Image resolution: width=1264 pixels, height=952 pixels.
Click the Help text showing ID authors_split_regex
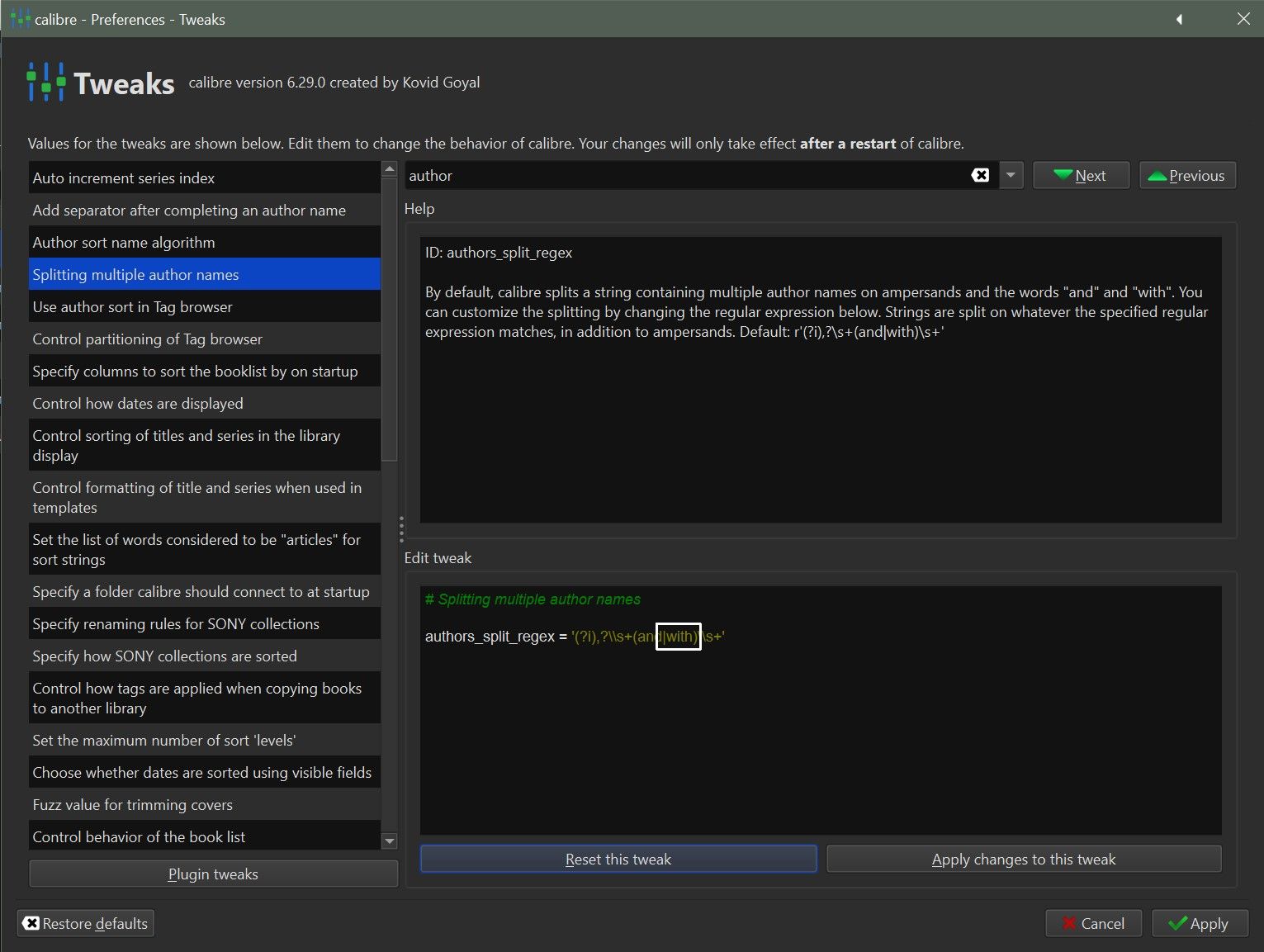tap(499, 253)
